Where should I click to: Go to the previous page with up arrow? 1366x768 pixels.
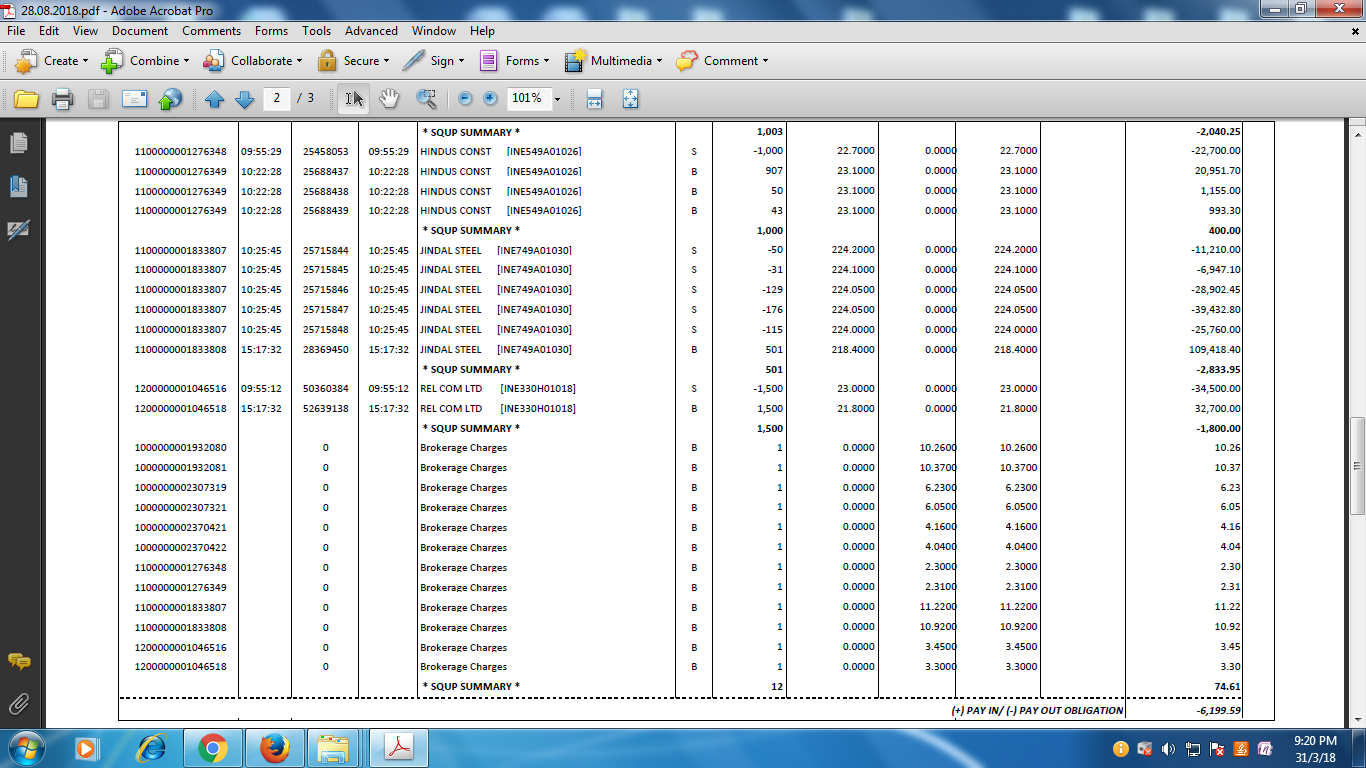pos(214,99)
